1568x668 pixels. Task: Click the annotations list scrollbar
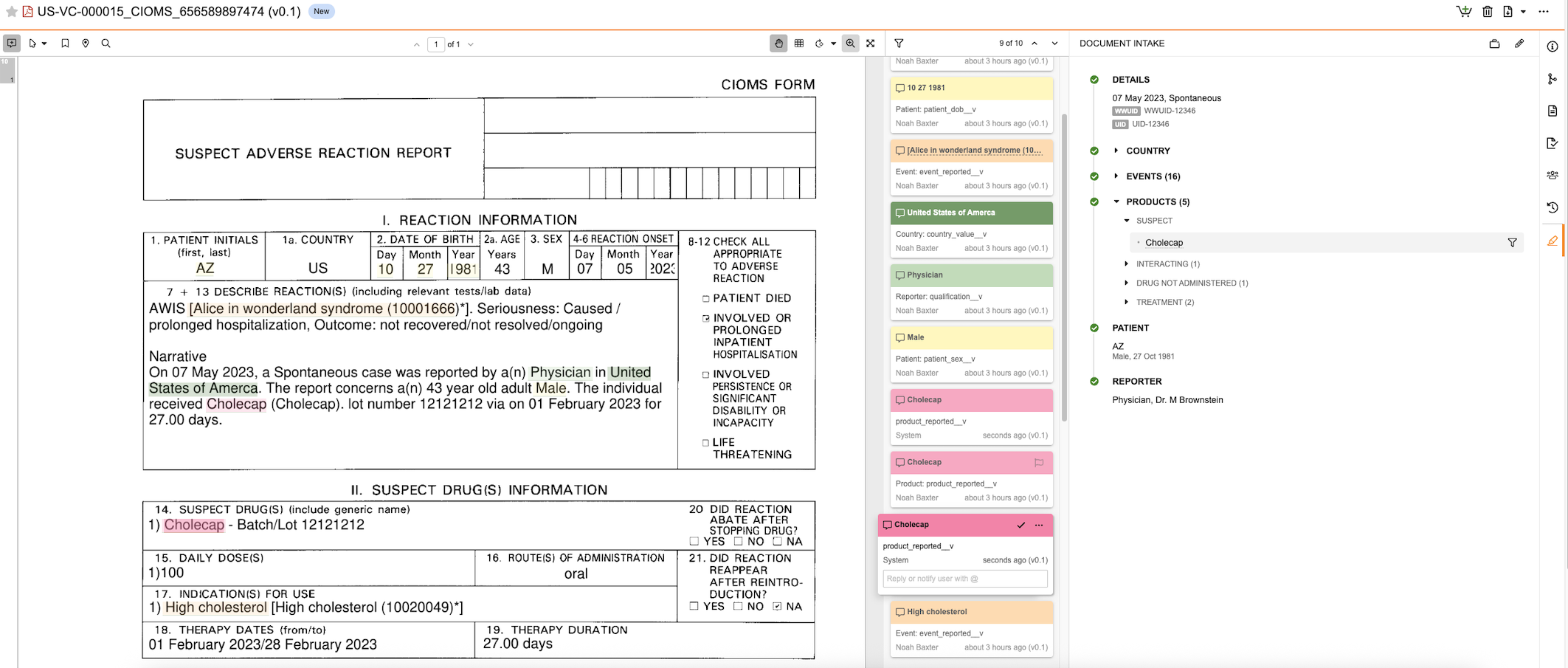pyautogui.click(x=1064, y=267)
